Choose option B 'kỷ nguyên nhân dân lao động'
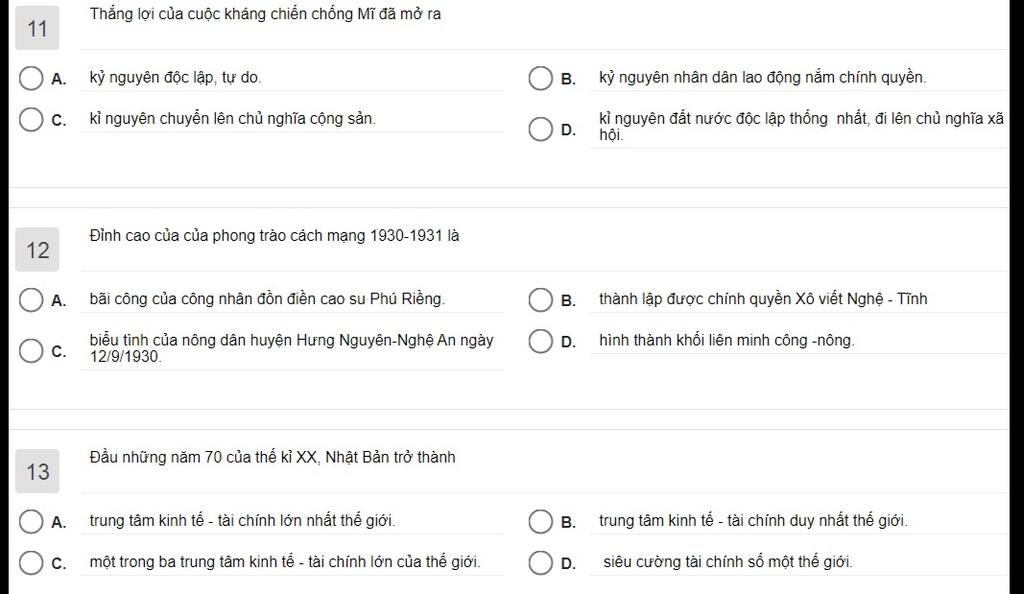Image resolution: width=1024 pixels, height=594 pixels. pos(540,78)
